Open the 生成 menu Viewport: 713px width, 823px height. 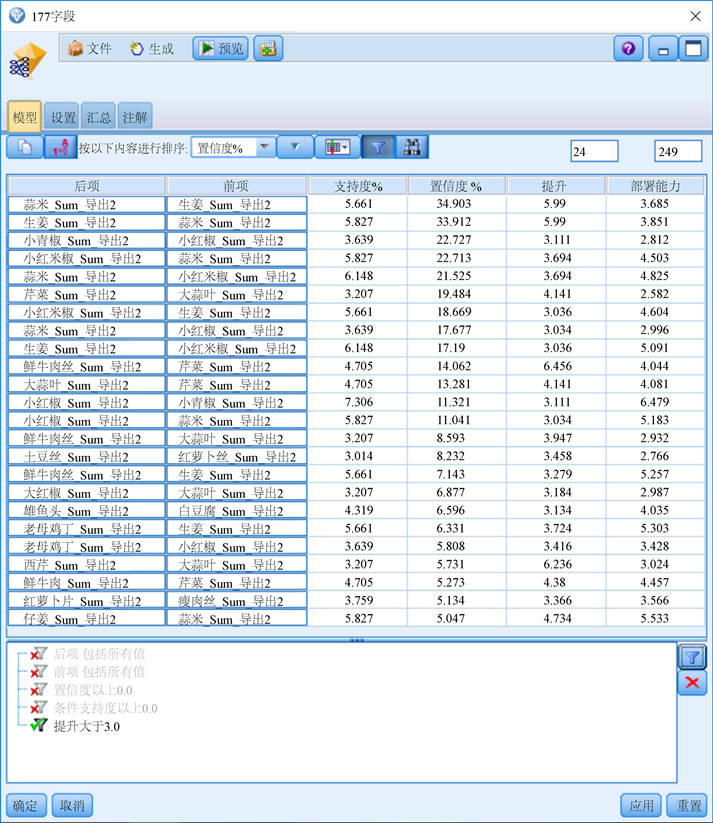coord(151,48)
